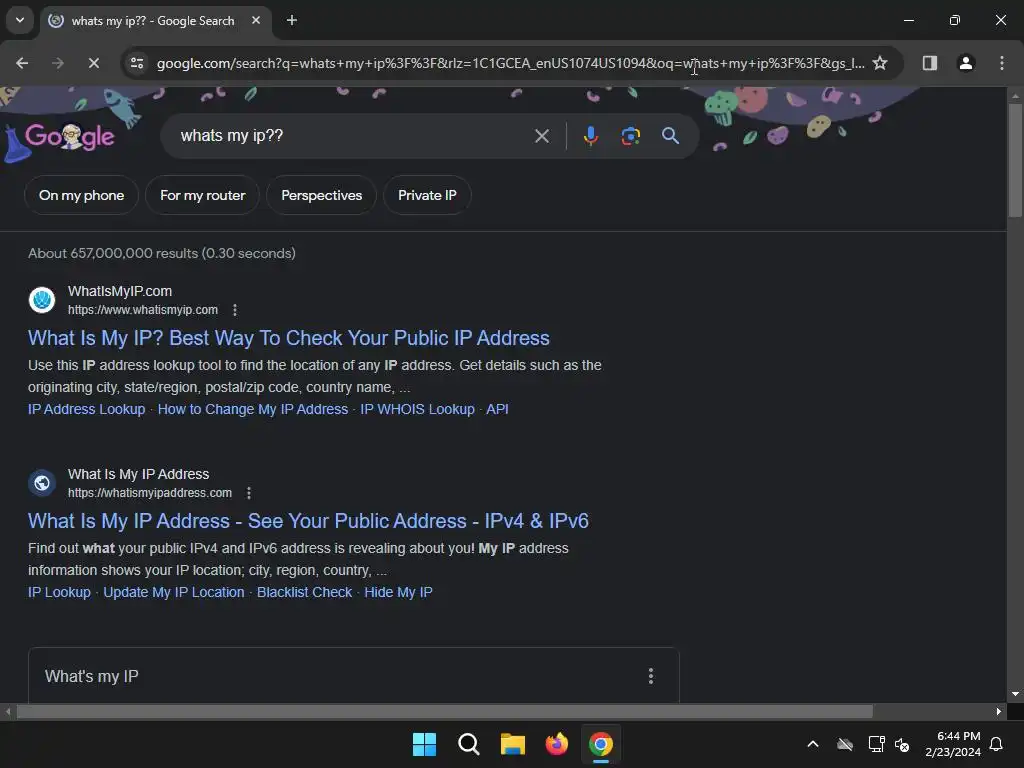Open WhatIsMyIP.com result options menu
This screenshot has width=1024, height=768.
tap(235, 310)
